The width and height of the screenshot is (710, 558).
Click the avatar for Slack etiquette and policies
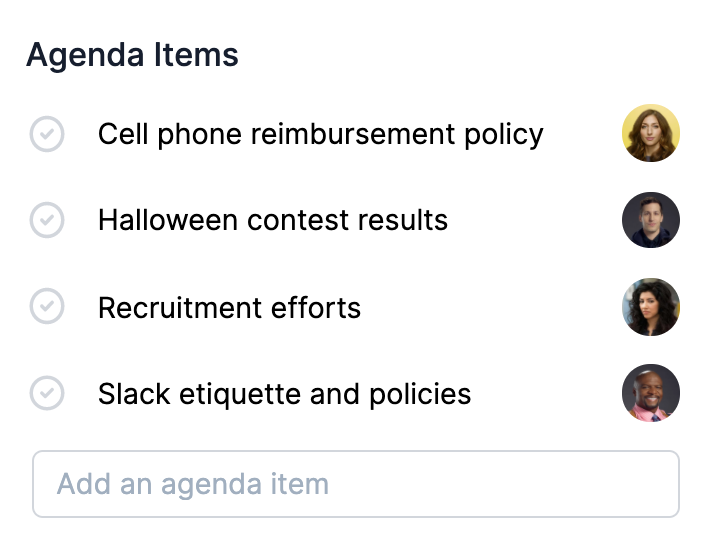point(651,393)
